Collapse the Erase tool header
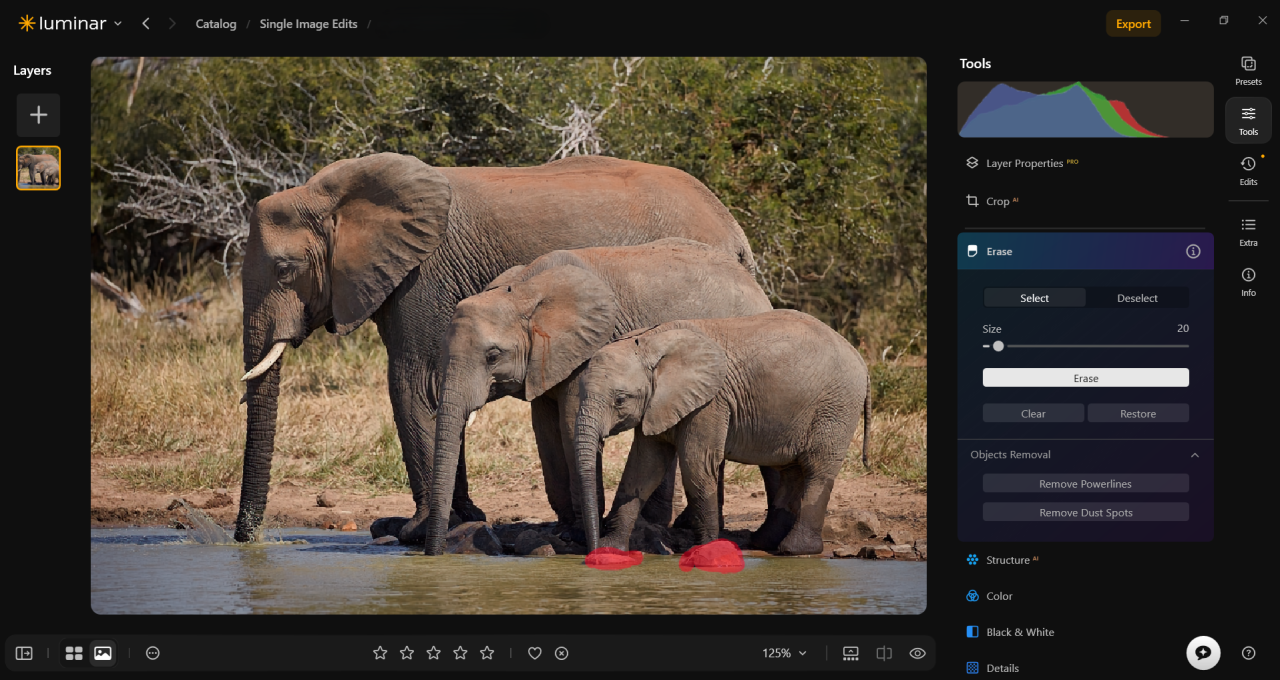 pyautogui.click(x=1085, y=251)
